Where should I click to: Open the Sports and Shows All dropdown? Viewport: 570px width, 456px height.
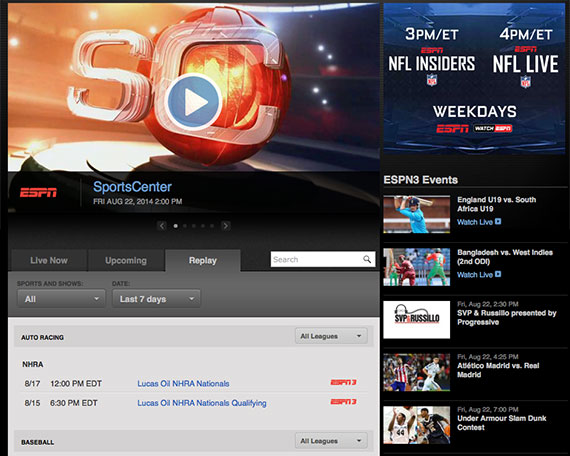click(61, 299)
